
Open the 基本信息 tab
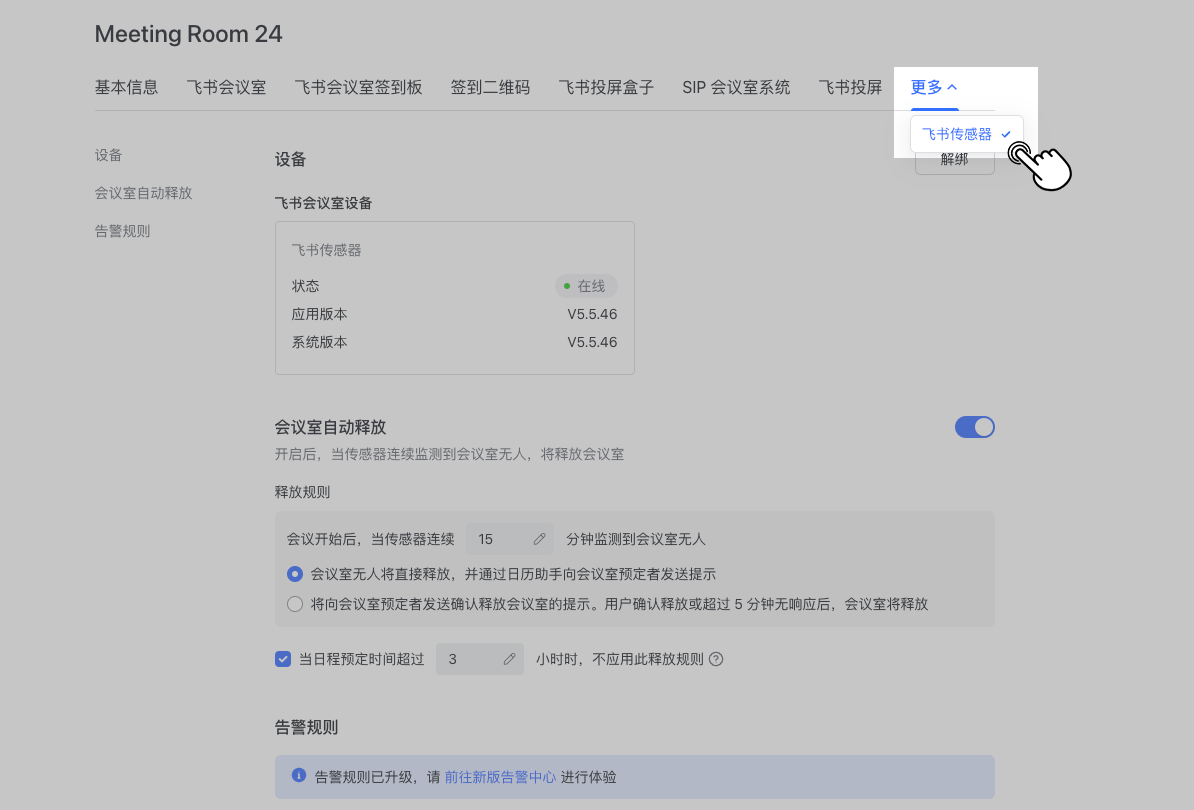coord(126,88)
